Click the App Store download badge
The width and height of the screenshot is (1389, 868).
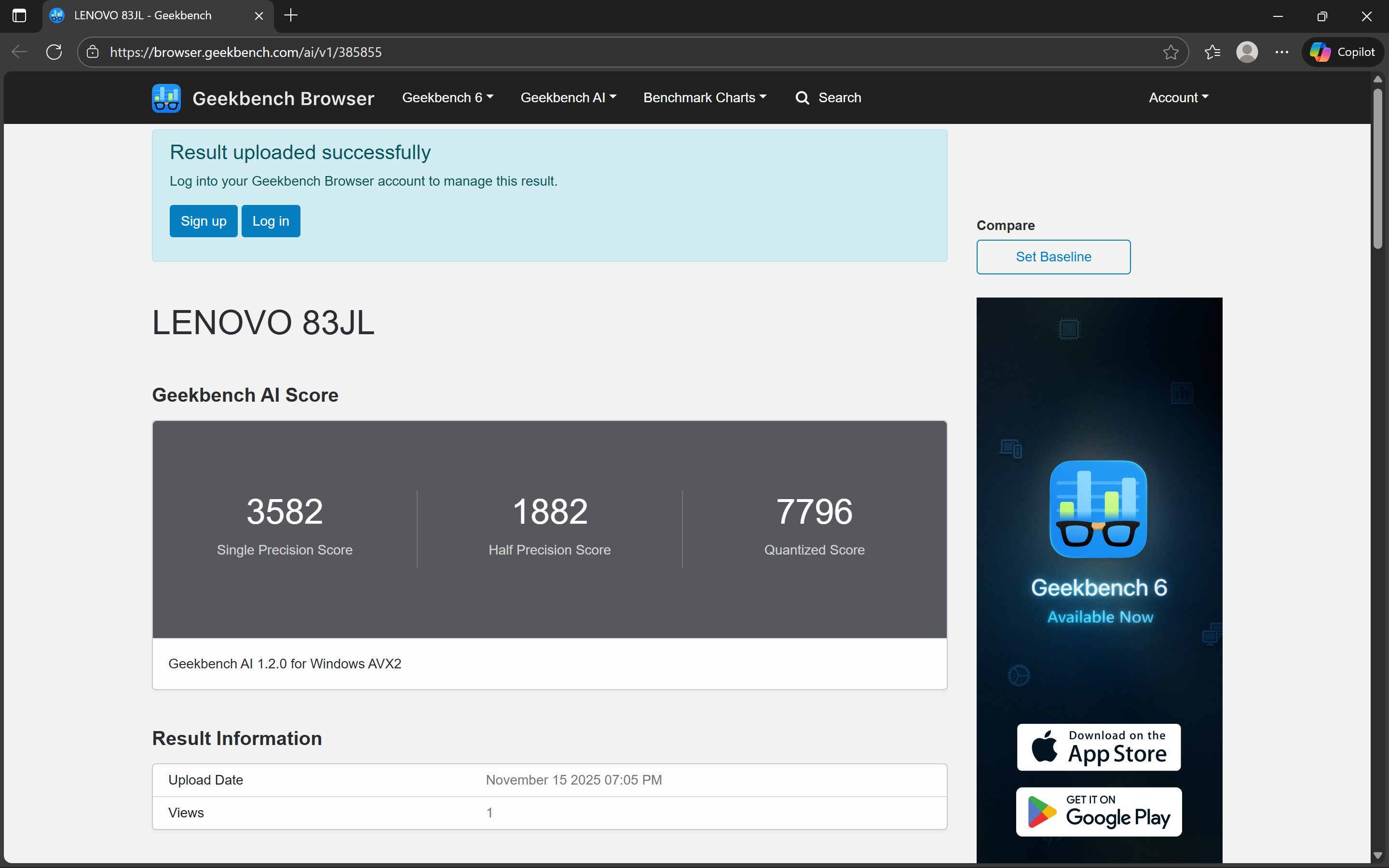[x=1098, y=747]
